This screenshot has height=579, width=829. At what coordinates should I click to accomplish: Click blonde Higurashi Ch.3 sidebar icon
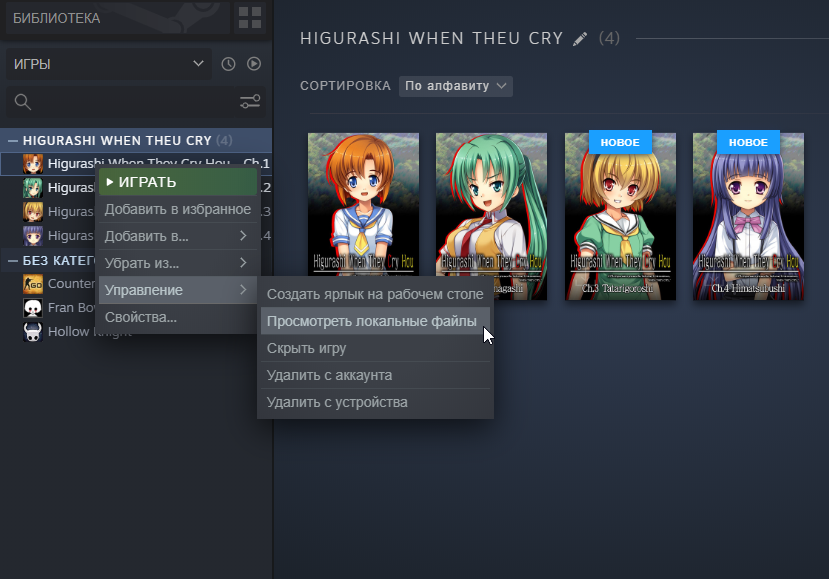[33, 212]
